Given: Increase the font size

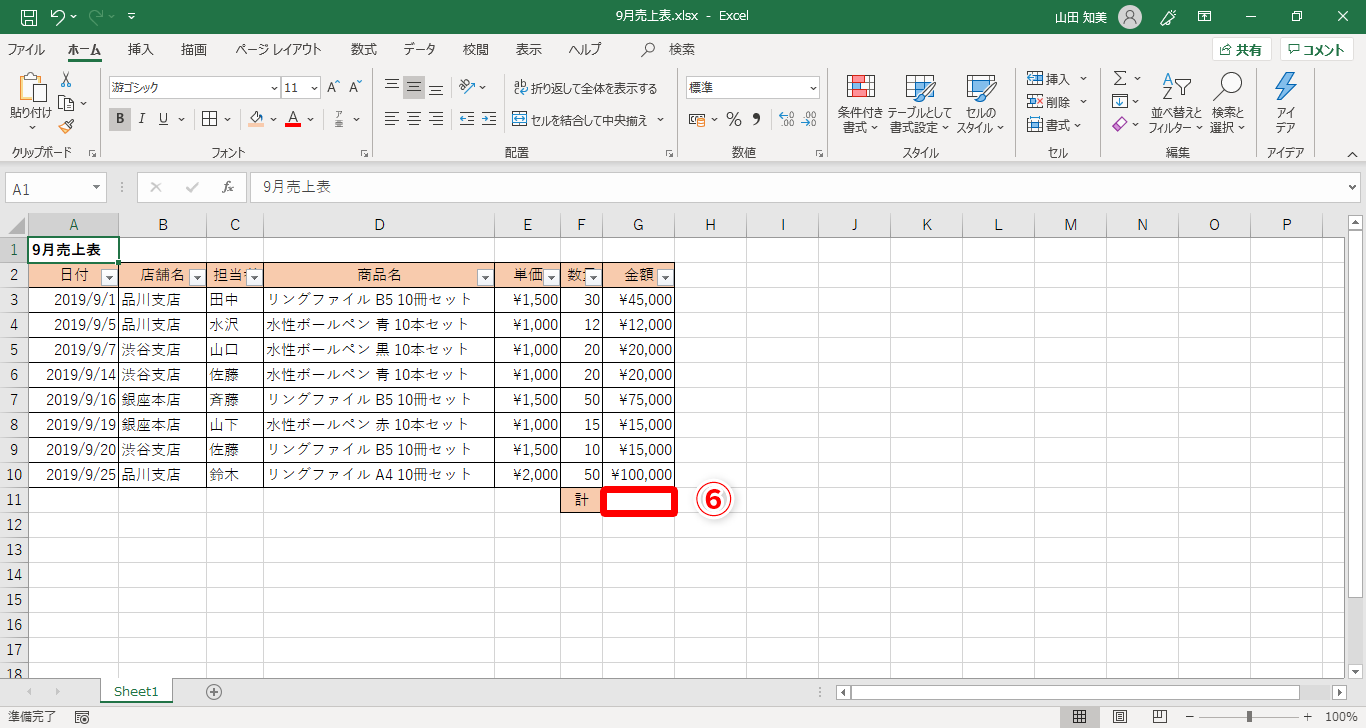Looking at the screenshot, I should [334, 88].
